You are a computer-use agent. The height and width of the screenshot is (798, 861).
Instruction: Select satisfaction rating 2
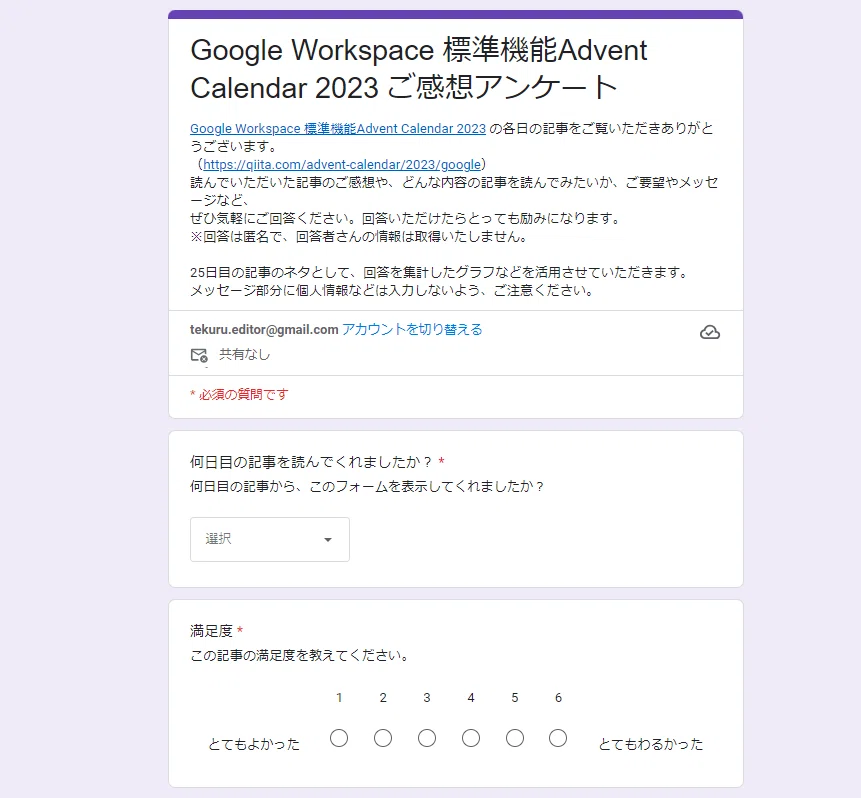click(383, 738)
